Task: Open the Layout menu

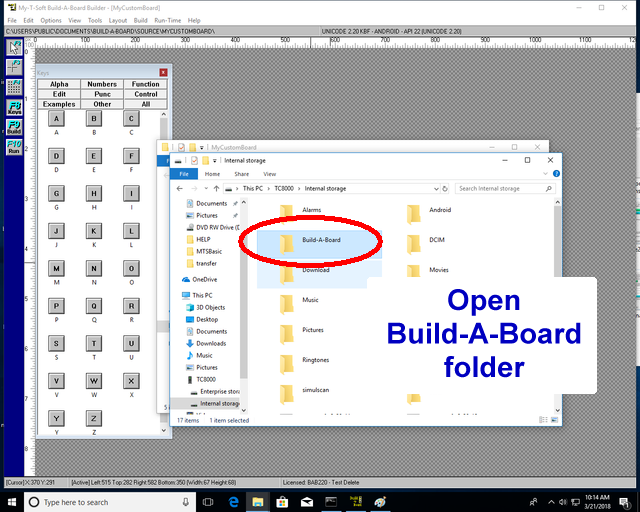Action: (118, 20)
